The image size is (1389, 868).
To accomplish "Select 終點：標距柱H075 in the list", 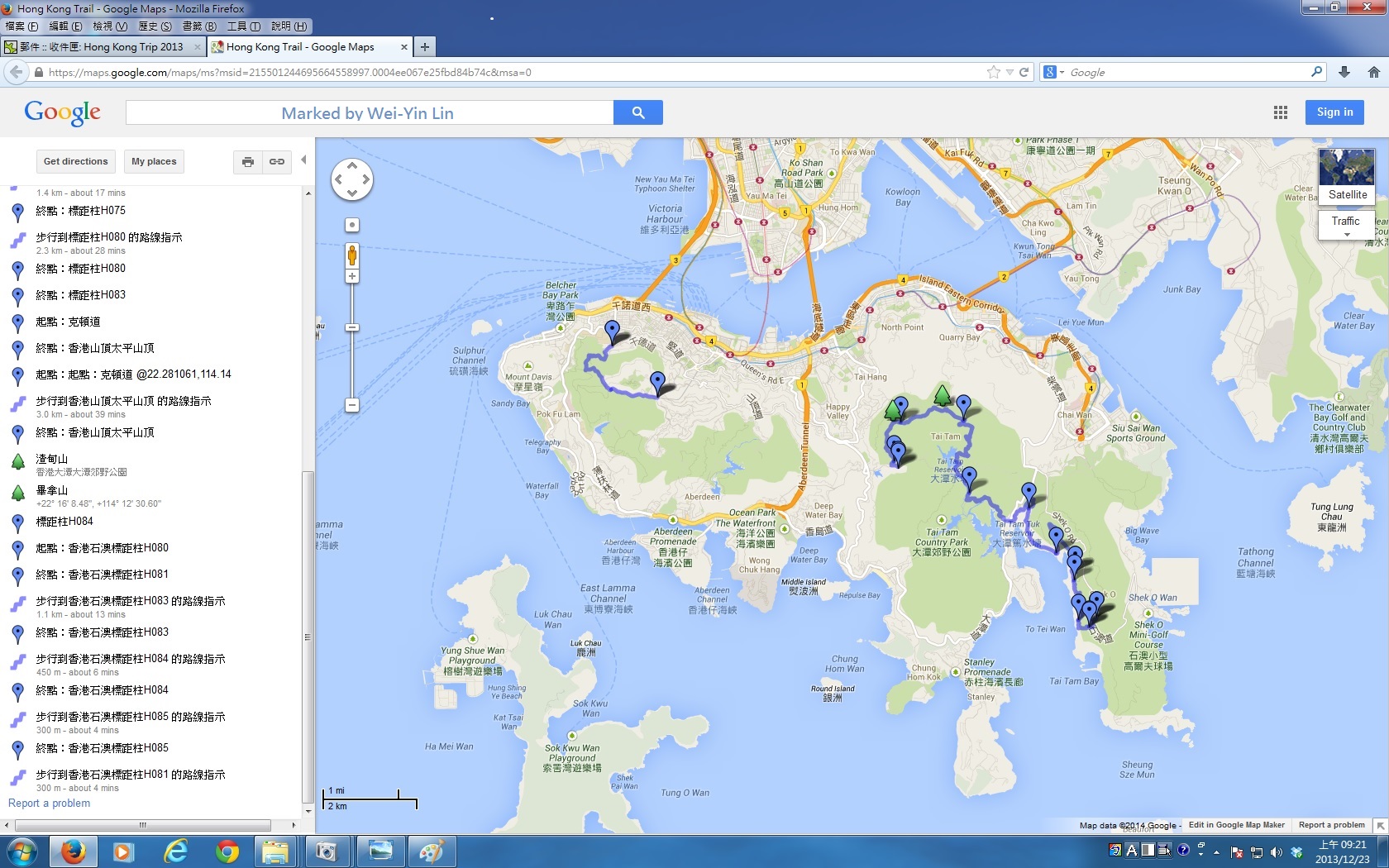I will pos(80,211).
